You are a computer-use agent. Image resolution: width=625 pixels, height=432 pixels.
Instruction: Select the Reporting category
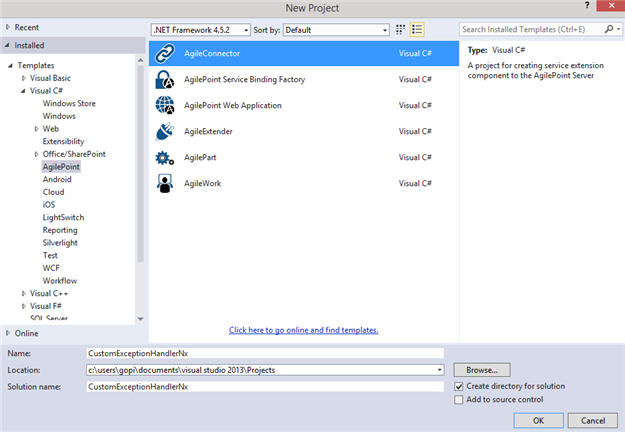60,230
